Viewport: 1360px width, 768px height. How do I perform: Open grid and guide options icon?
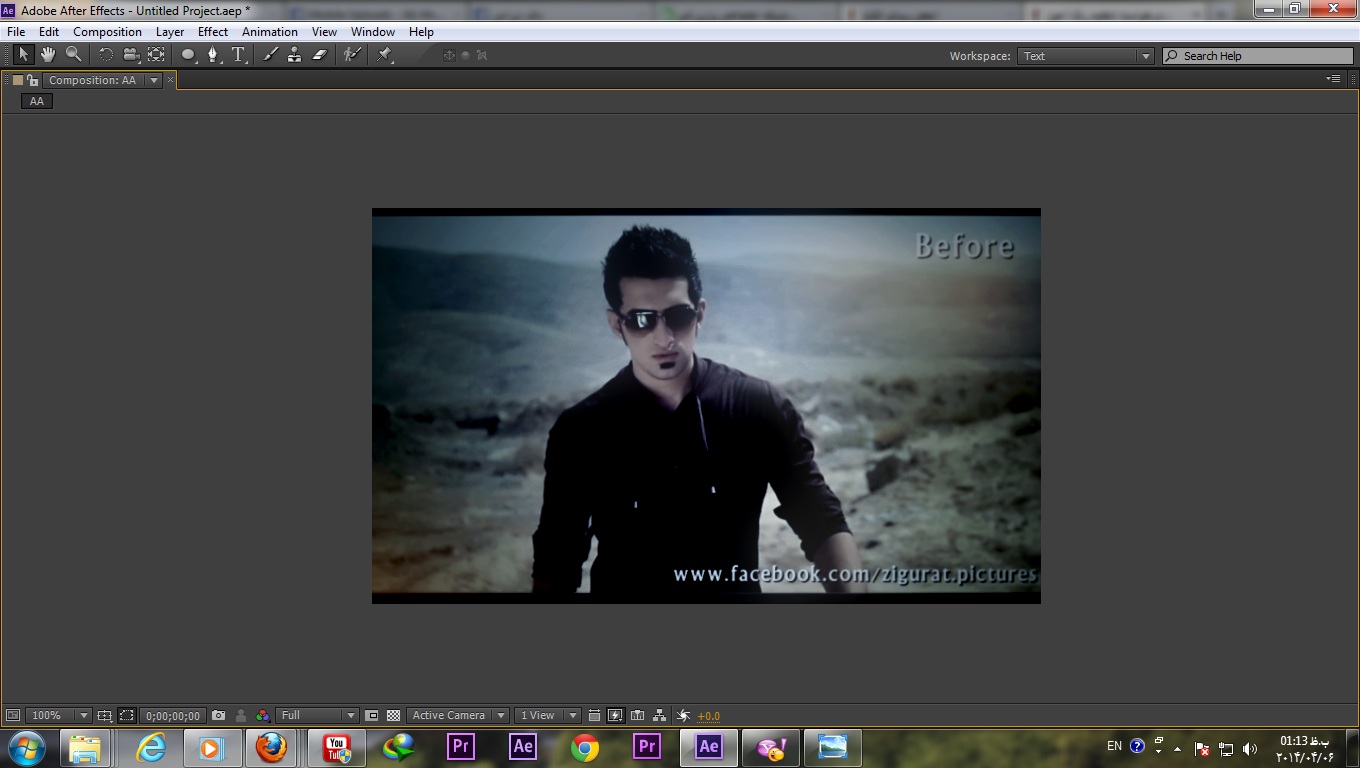105,715
